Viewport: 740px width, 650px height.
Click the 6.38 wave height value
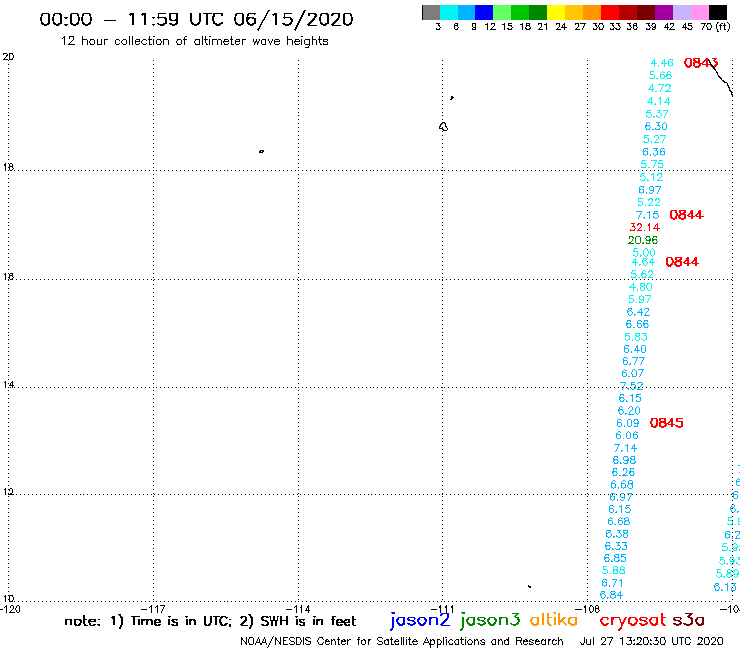[x=617, y=534]
